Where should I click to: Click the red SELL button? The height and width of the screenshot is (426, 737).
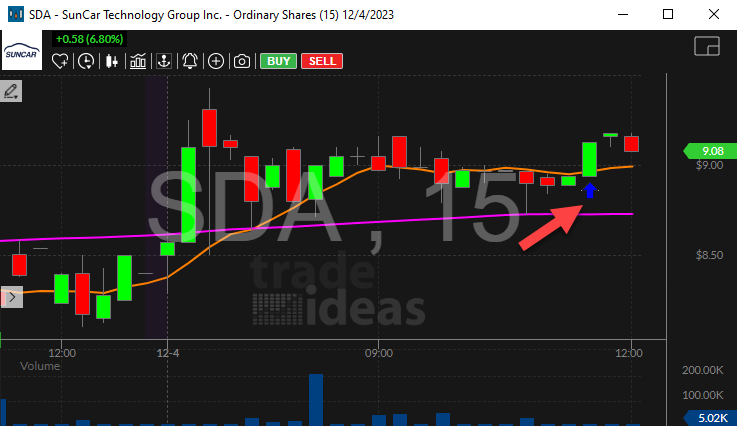point(322,61)
